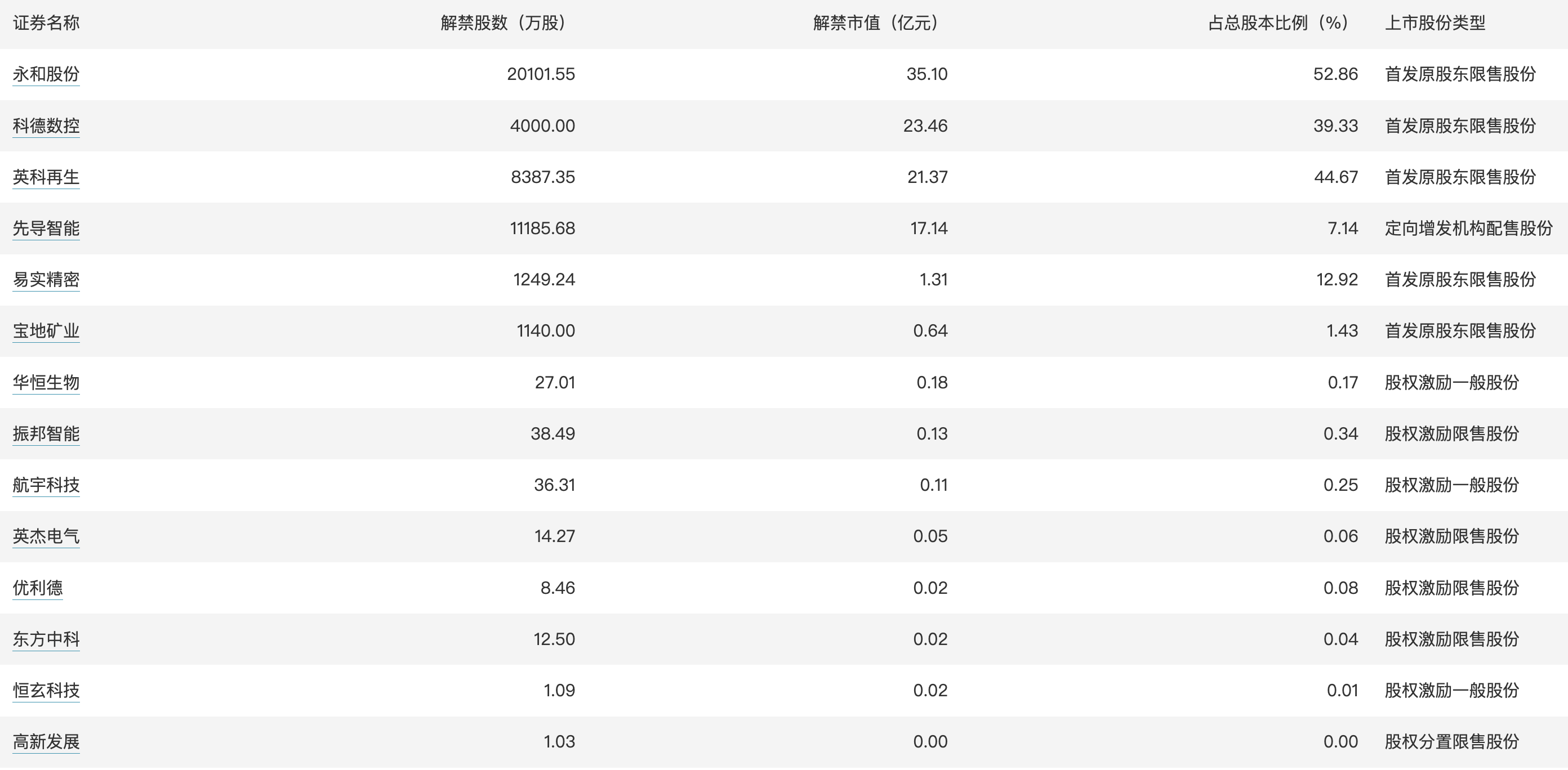Open the 科德数控 stock link
Screen dimensions: 1568x770
[46, 126]
